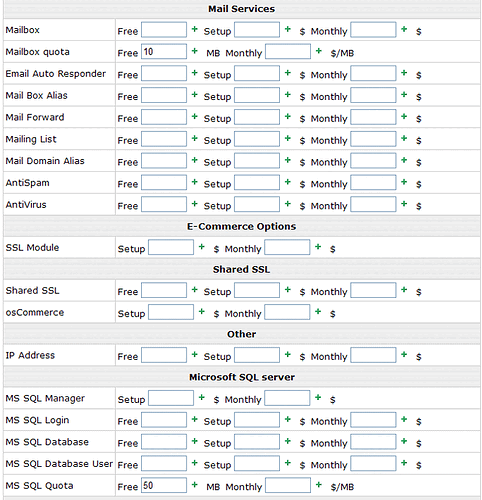Focus Mailing List Monthly input field

tap(373, 139)
